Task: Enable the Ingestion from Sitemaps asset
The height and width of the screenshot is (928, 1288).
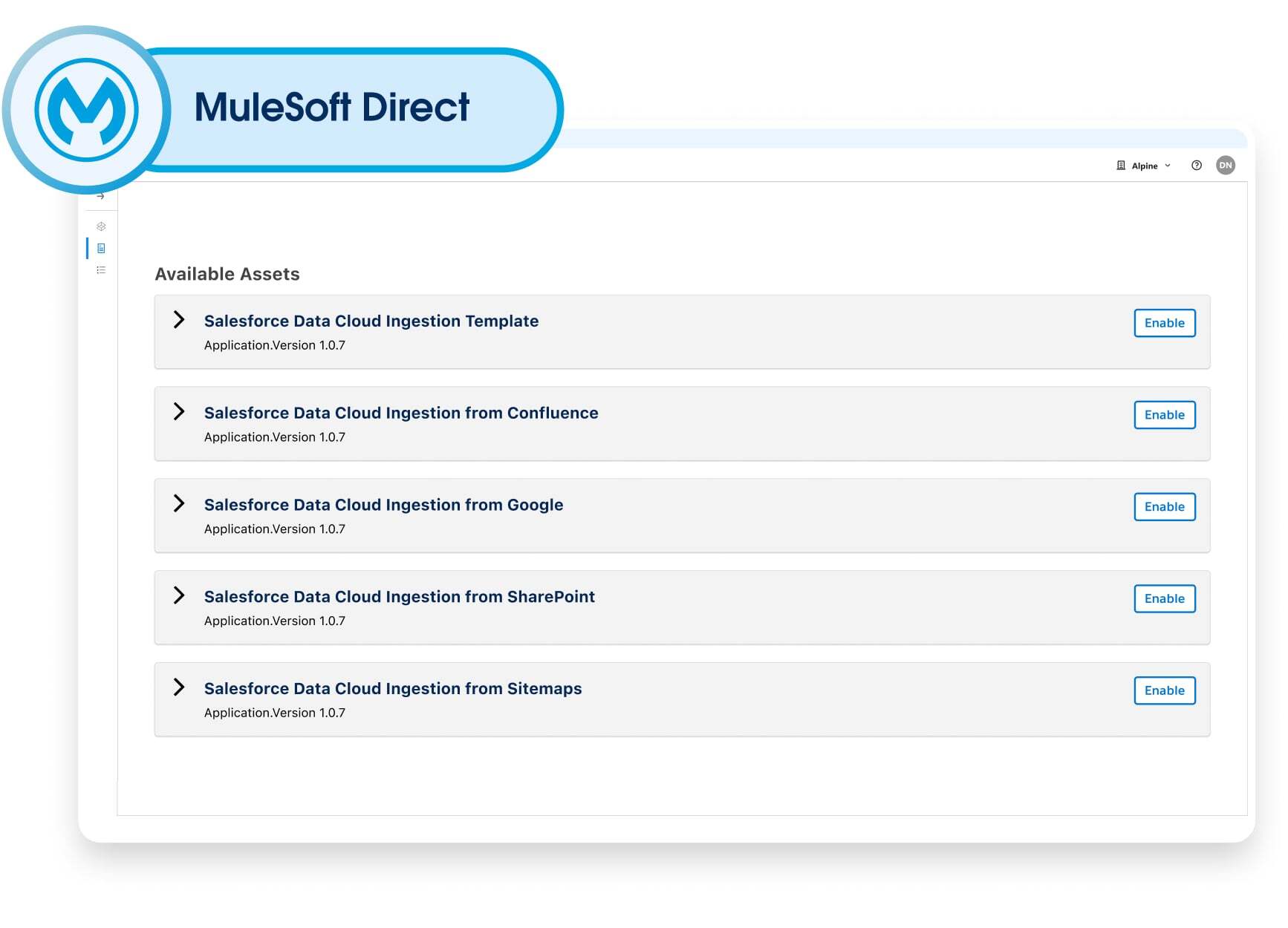Action: click(1165, 690)
